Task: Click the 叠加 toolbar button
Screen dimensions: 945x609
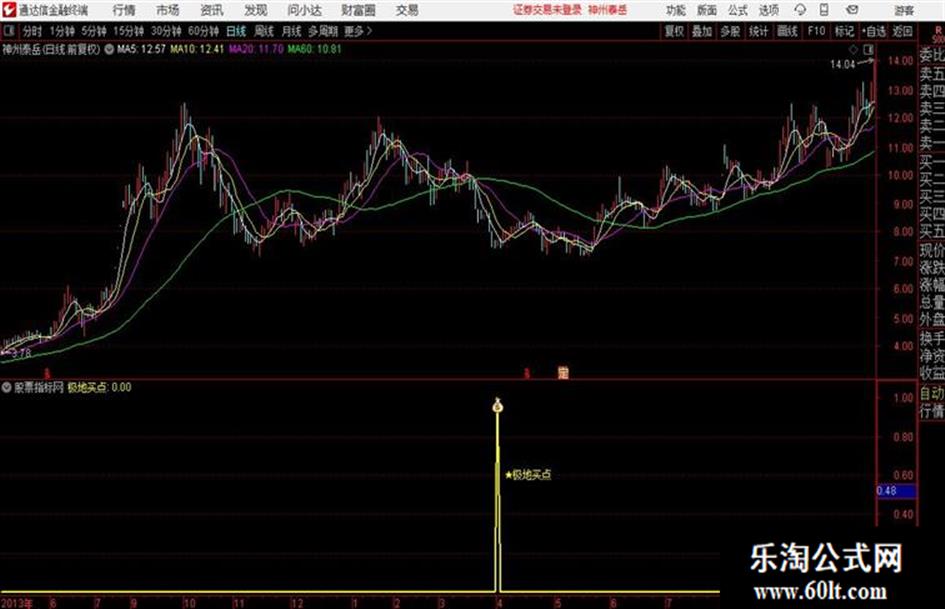Action: pyautogui.click(x=702, y=31)
